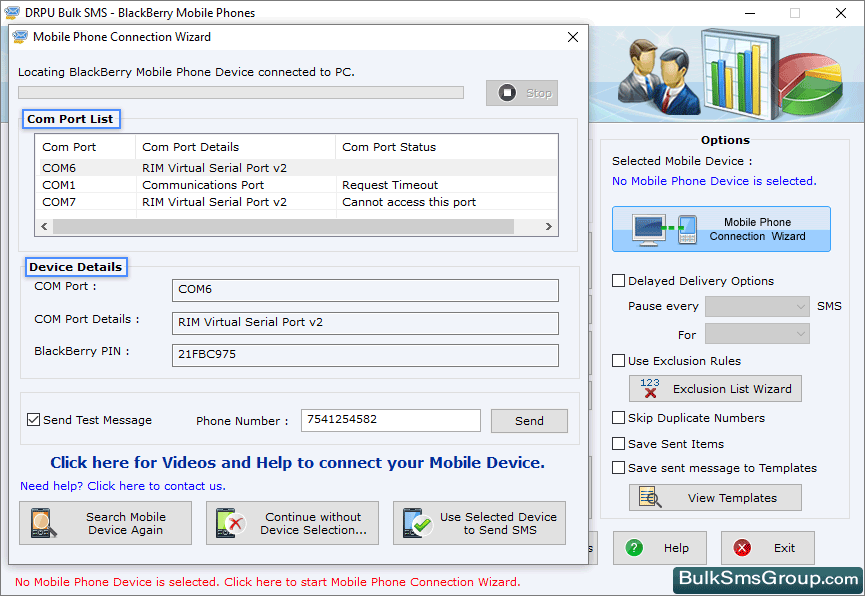Click the red X phone icon on Continue button
Viewport: 865px width, 596px height.
click(231, 523)
